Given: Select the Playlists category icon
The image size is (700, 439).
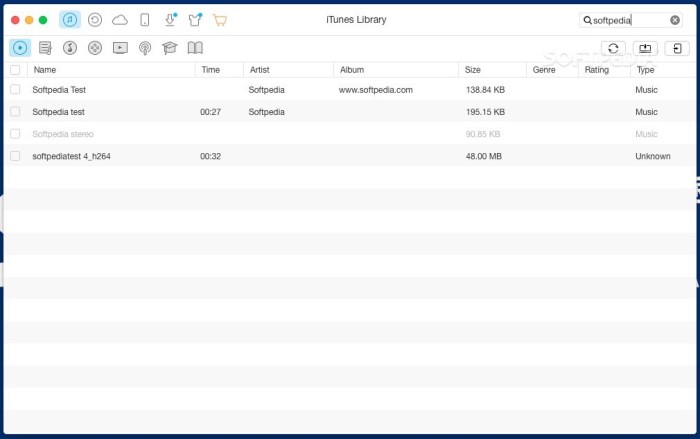Looking at the screenshot, I should 45,48.
